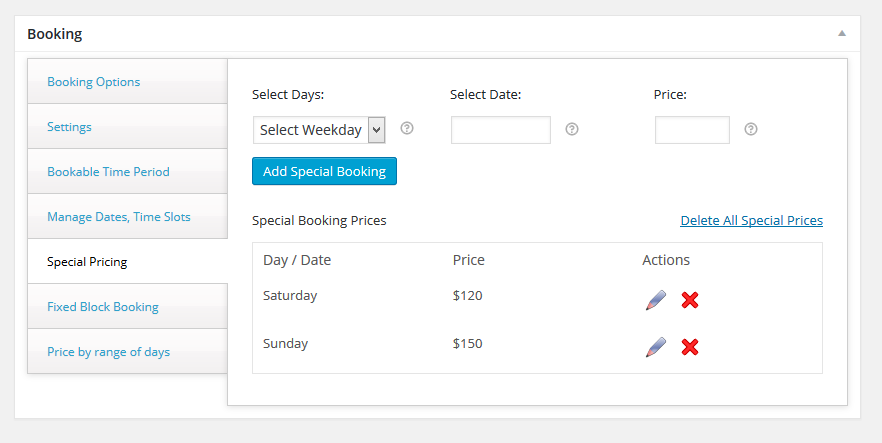The height and width of the screenshot is (443, 882).
Task: Click Add Special Booking button
Action: pos(324,171)
